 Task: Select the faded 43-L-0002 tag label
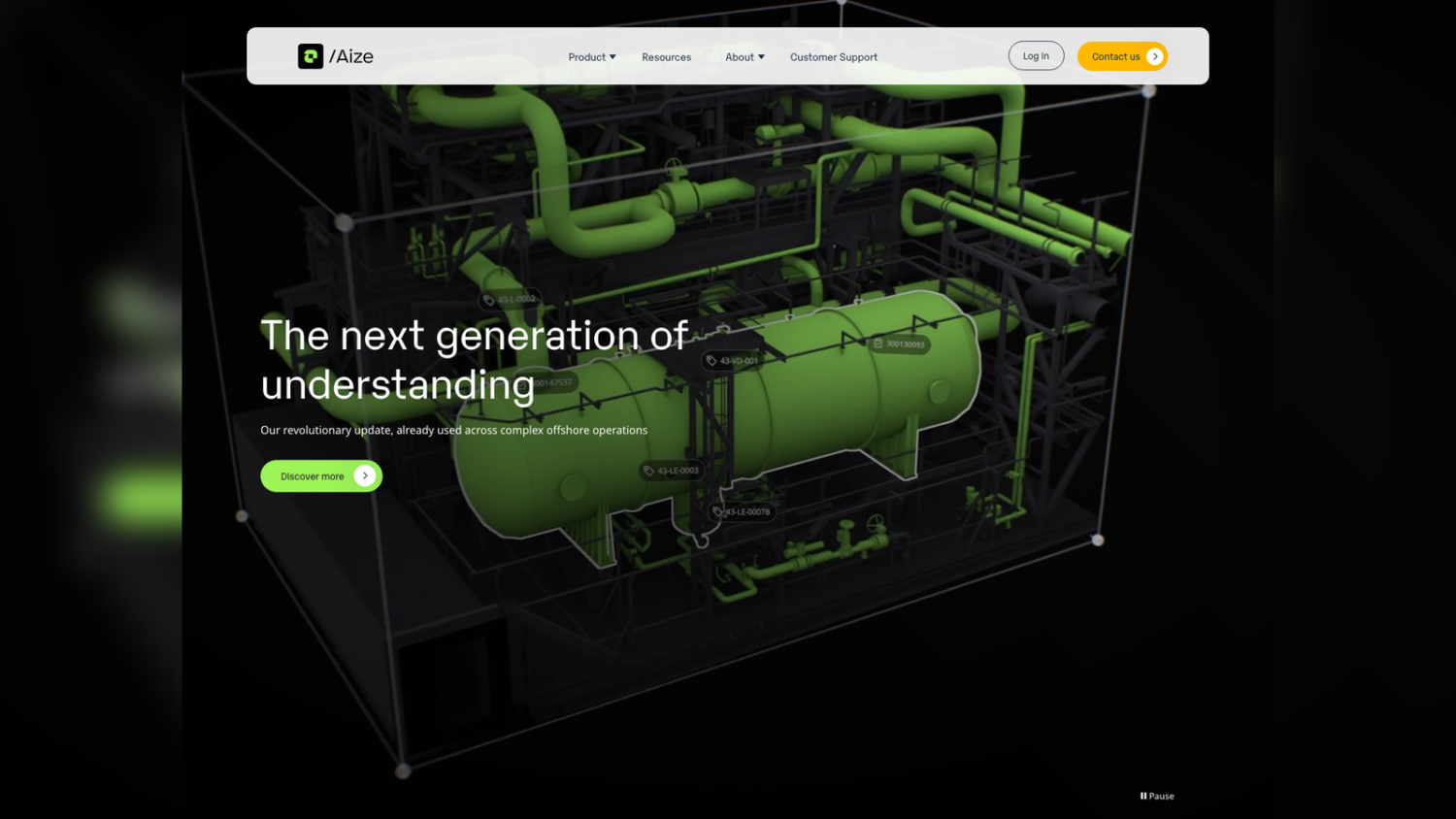510,300
